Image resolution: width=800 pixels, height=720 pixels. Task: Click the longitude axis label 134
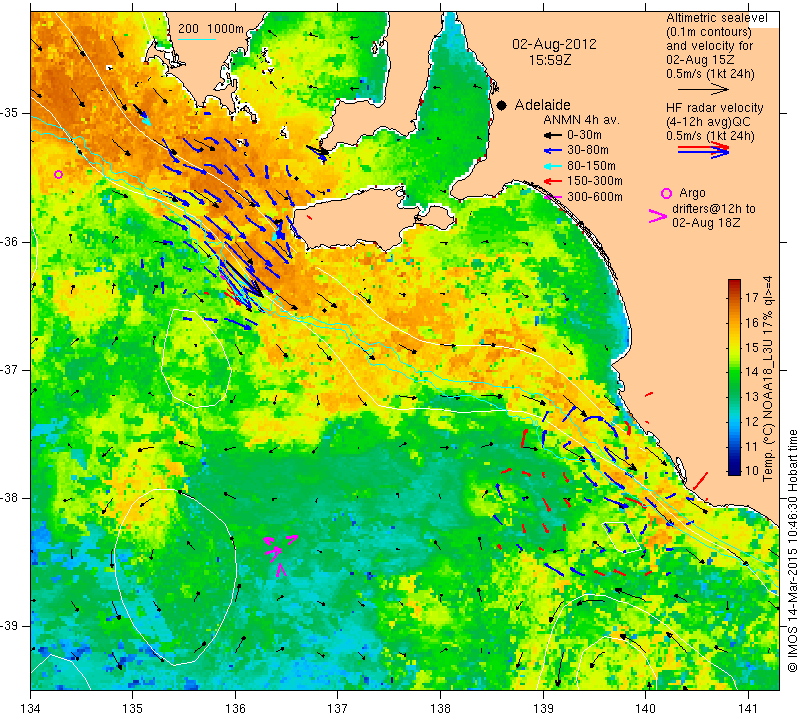click(x=31, y=709)
